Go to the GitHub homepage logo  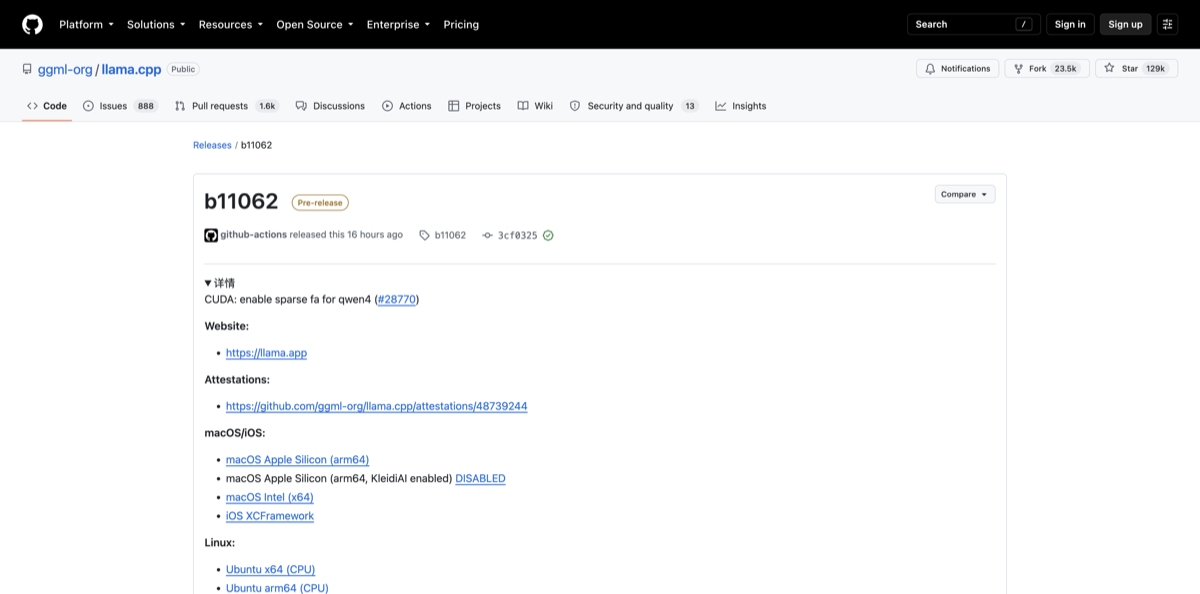[x=32, y=24]
